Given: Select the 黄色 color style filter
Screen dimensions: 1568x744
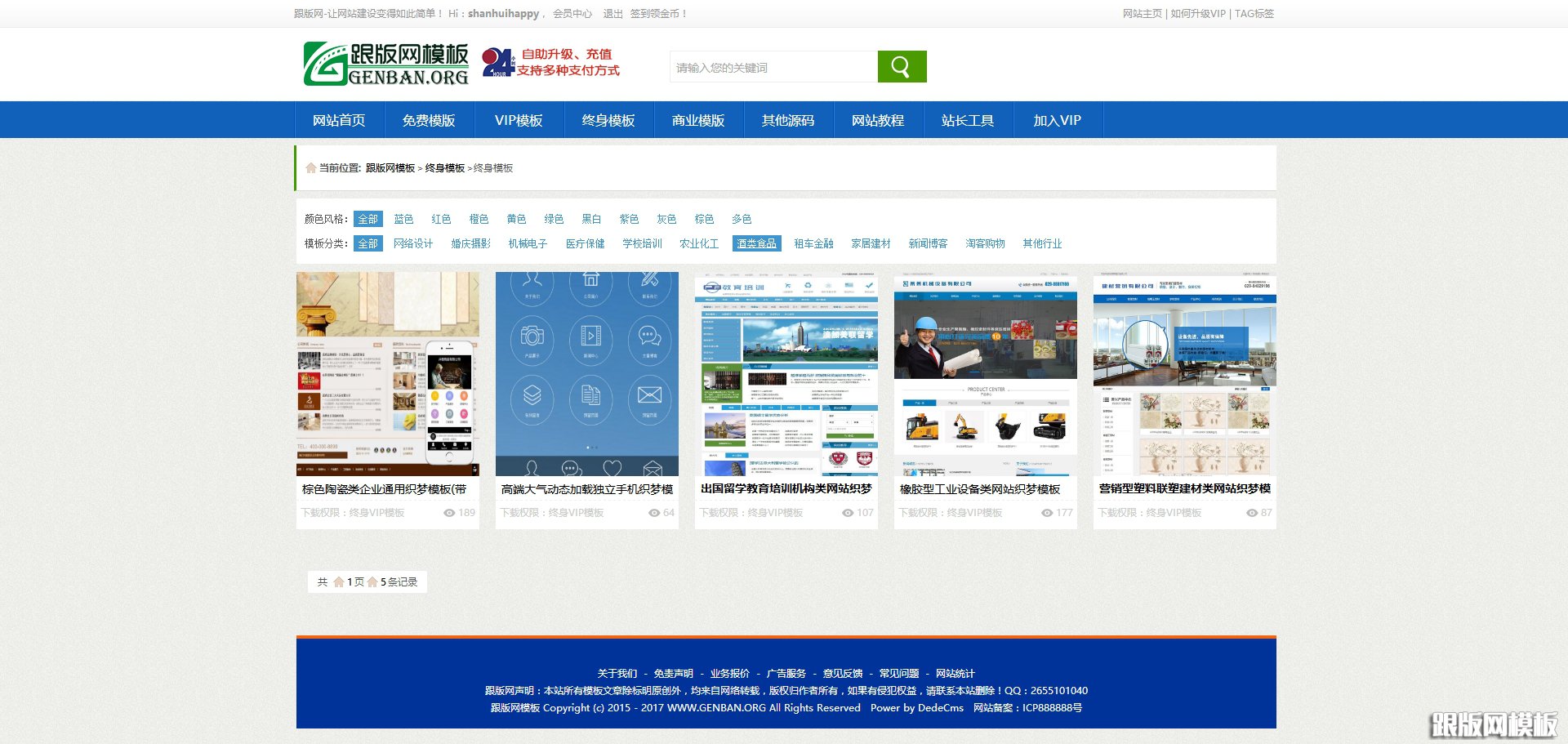Looking at the screenshot, I should tap(515, 219).
